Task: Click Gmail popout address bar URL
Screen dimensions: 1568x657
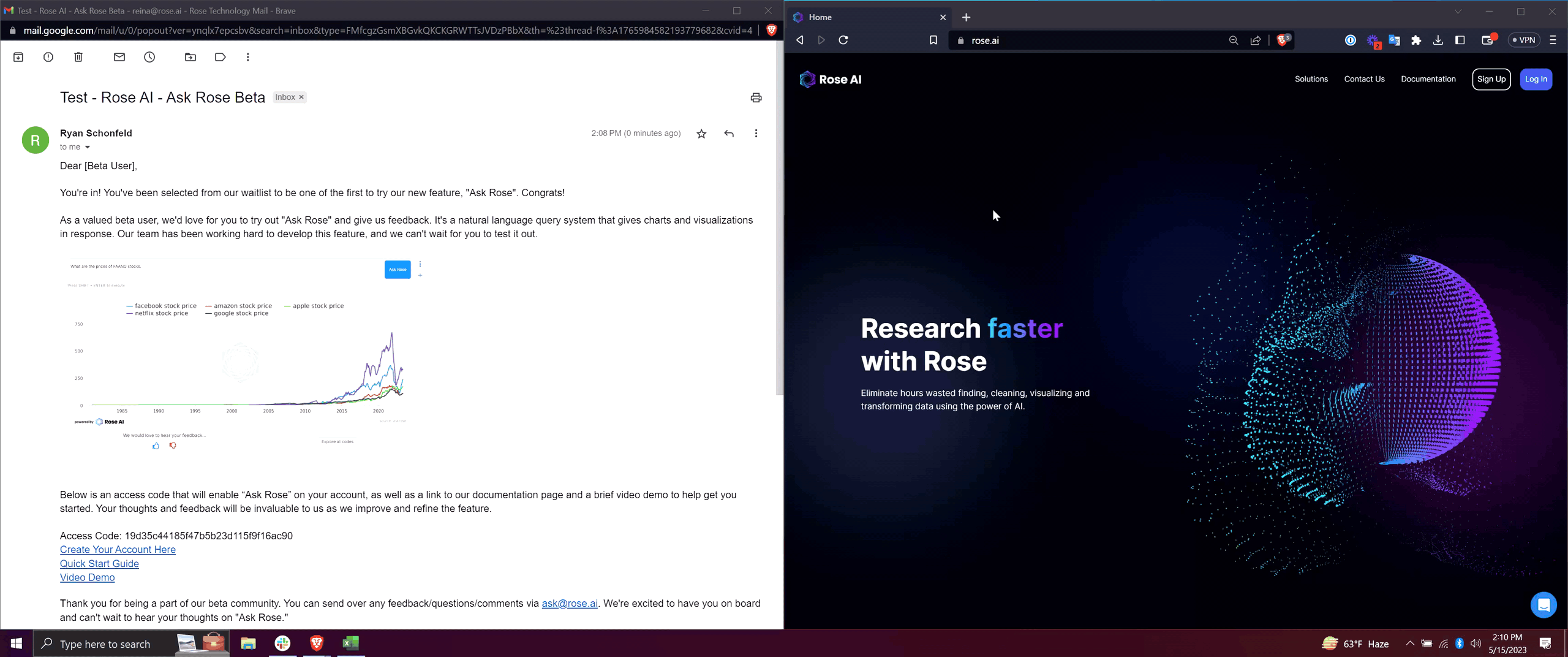Action: click(387, 30)
